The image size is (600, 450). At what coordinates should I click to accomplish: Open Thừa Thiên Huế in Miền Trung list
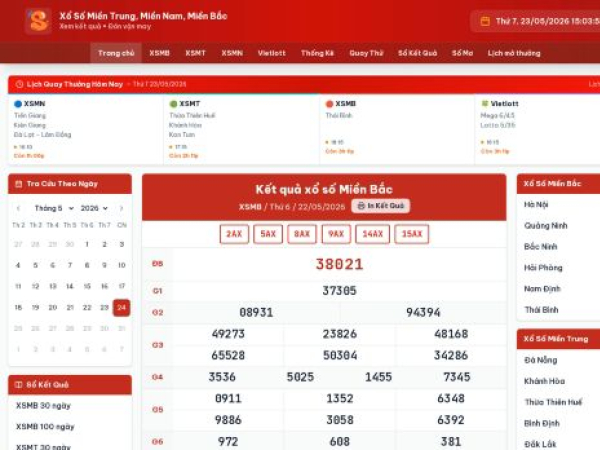[553, 402]
